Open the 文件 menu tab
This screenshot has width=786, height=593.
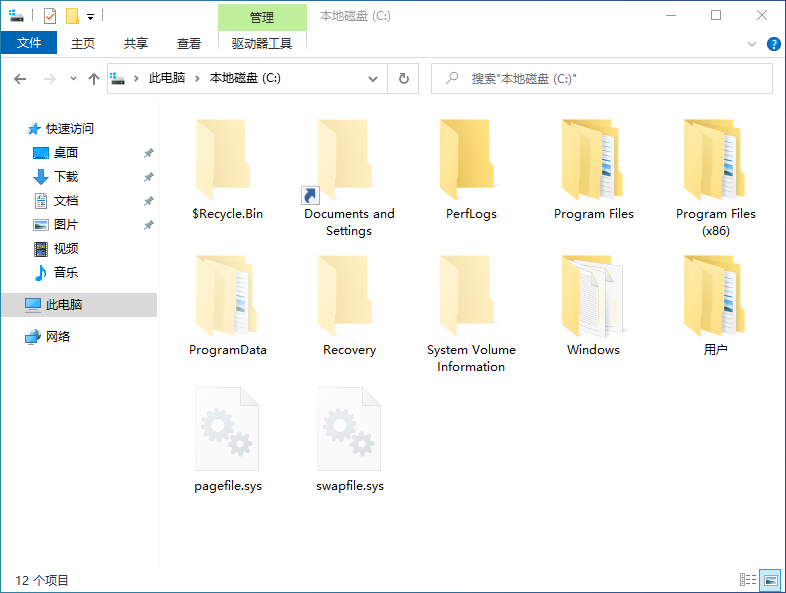pos(29,43)
